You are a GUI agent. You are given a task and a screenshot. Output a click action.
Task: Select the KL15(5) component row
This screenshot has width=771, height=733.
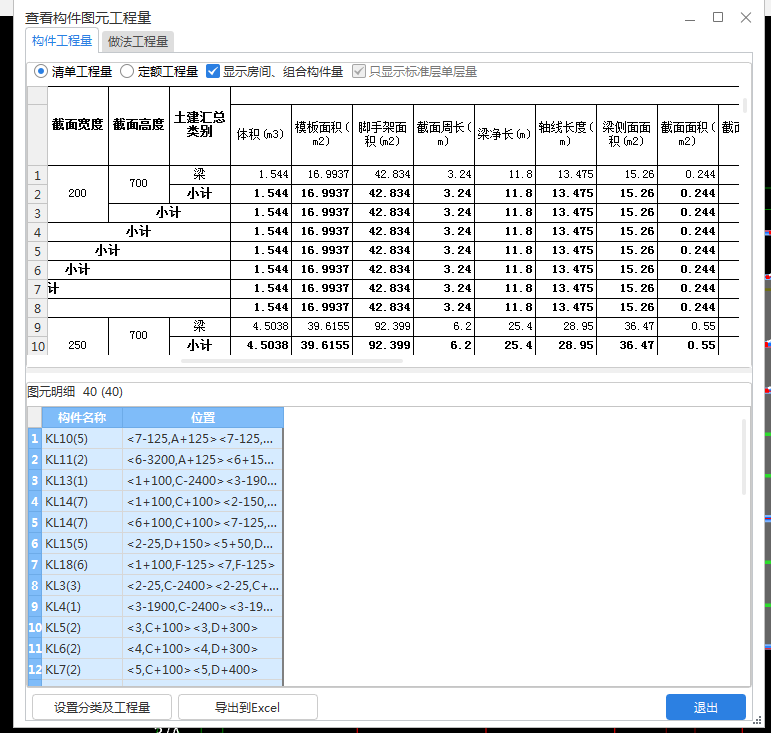point(155,544)
